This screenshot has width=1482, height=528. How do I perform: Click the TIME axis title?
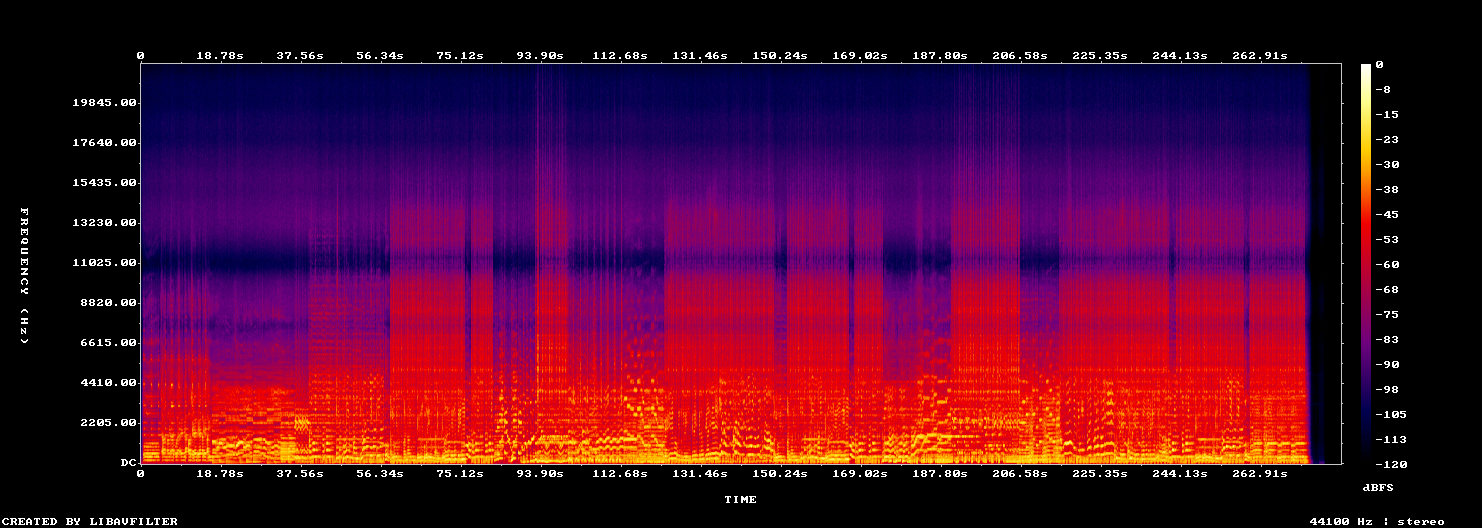point(741,499)
